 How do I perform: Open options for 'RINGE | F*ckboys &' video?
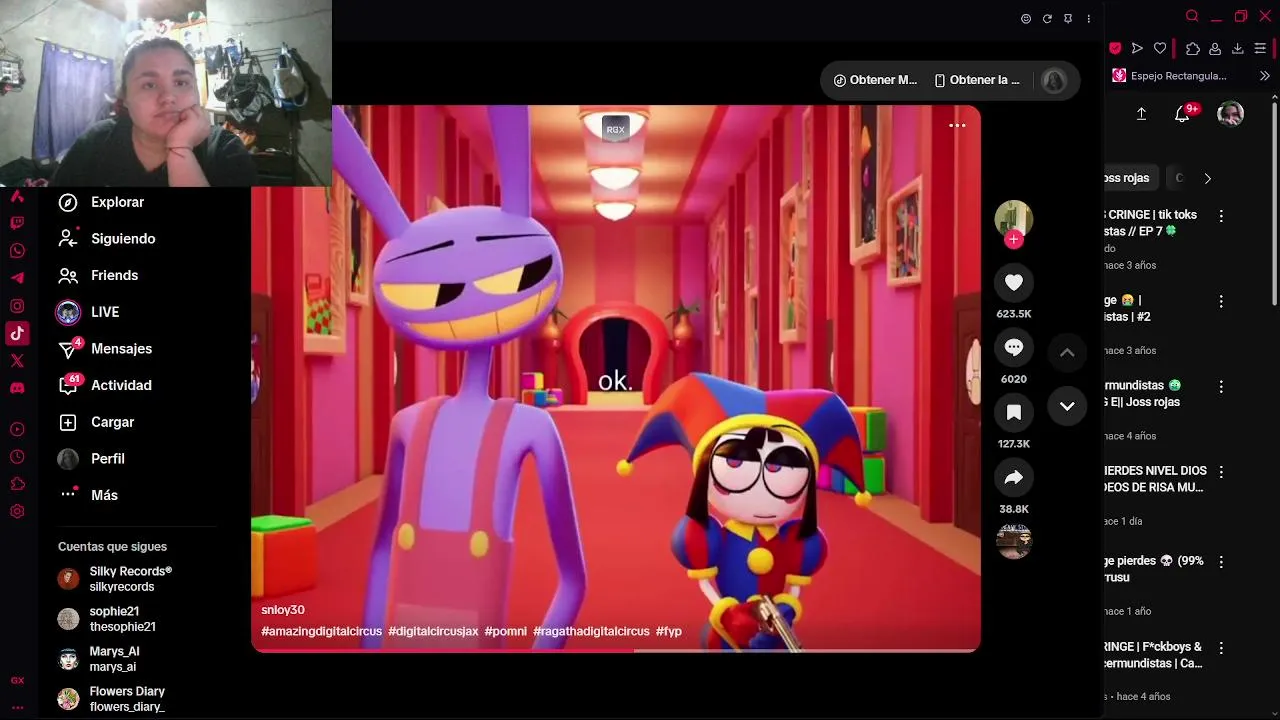pyautogui.click(x=1221, y=648)
